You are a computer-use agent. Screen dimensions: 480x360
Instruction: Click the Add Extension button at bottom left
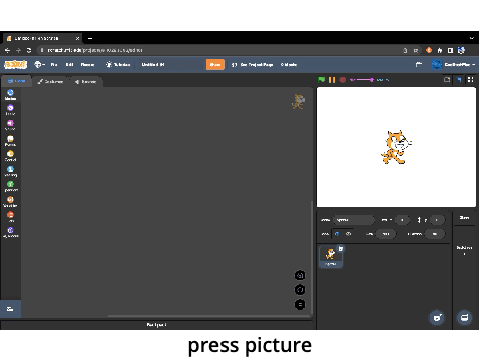[10, 309]
